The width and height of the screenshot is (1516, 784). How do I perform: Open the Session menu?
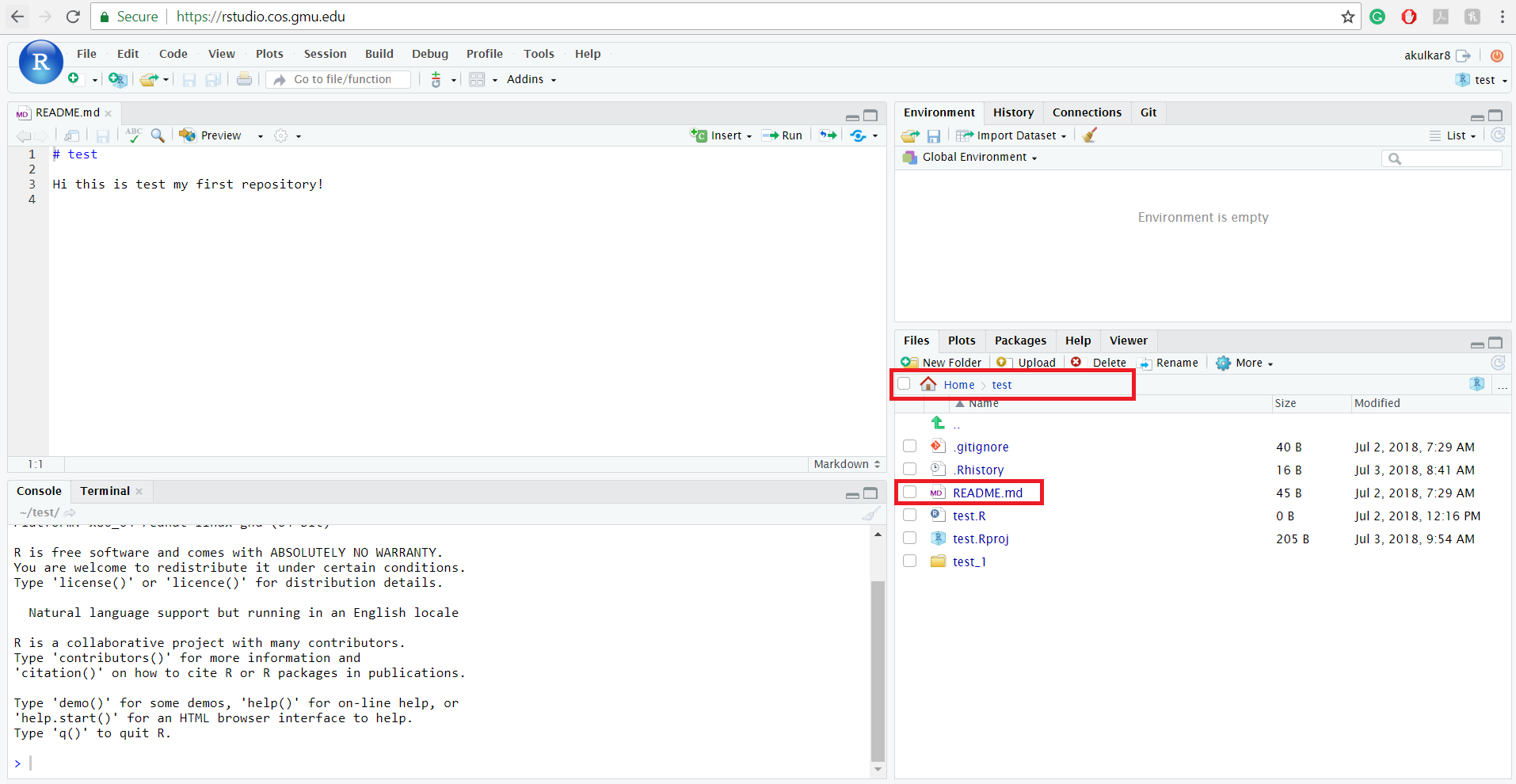coord(325,54)
